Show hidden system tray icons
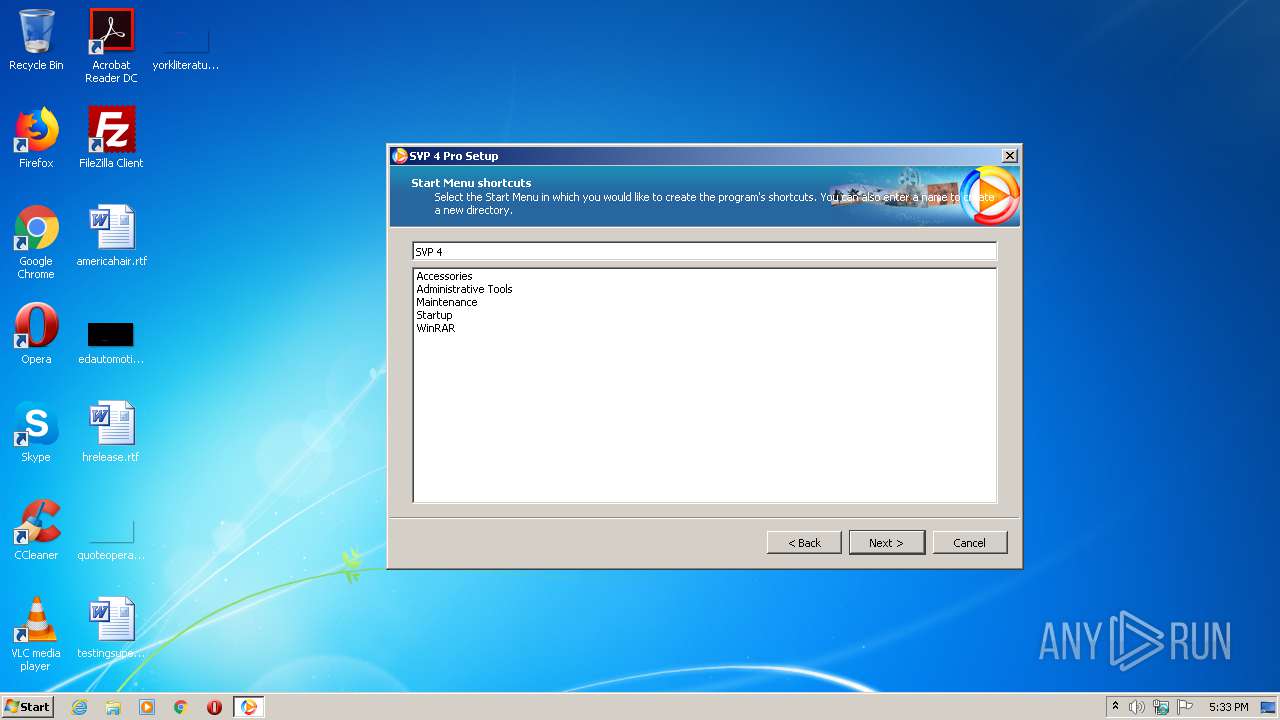 coord(1116,707)
